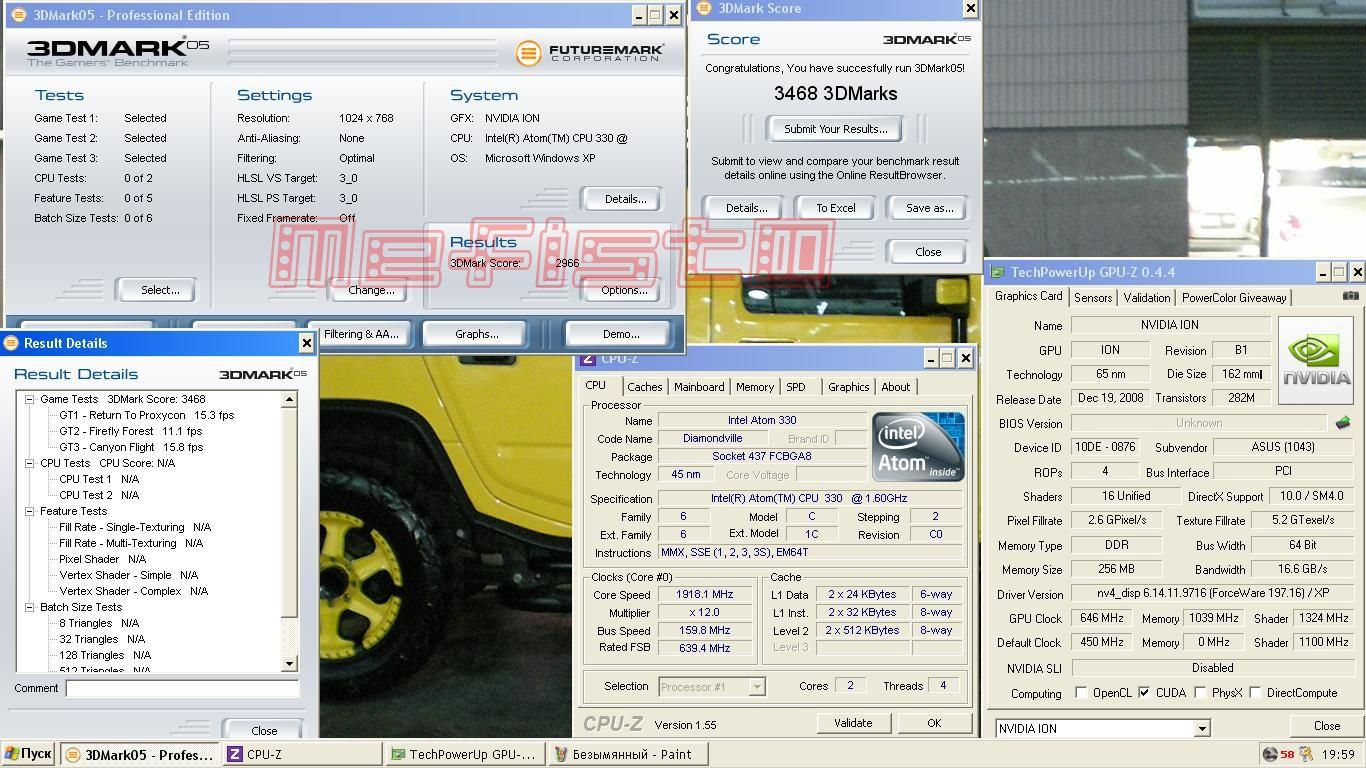This screenshot has height=768, width=1366.
Task: Open the About tab in CPU-Z
Action: (x=896, y=387)
